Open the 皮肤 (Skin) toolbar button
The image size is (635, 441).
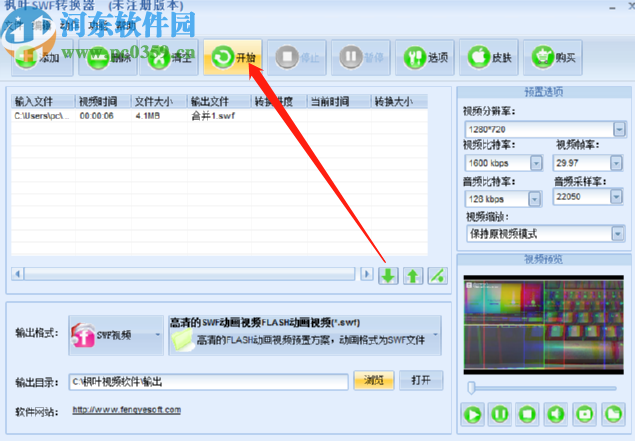[x=489, y=58]
